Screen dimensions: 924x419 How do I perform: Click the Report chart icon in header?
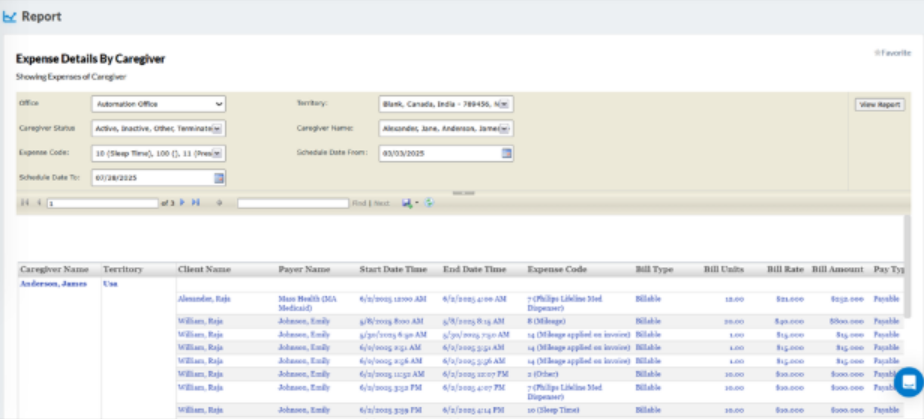pos(10,16)
